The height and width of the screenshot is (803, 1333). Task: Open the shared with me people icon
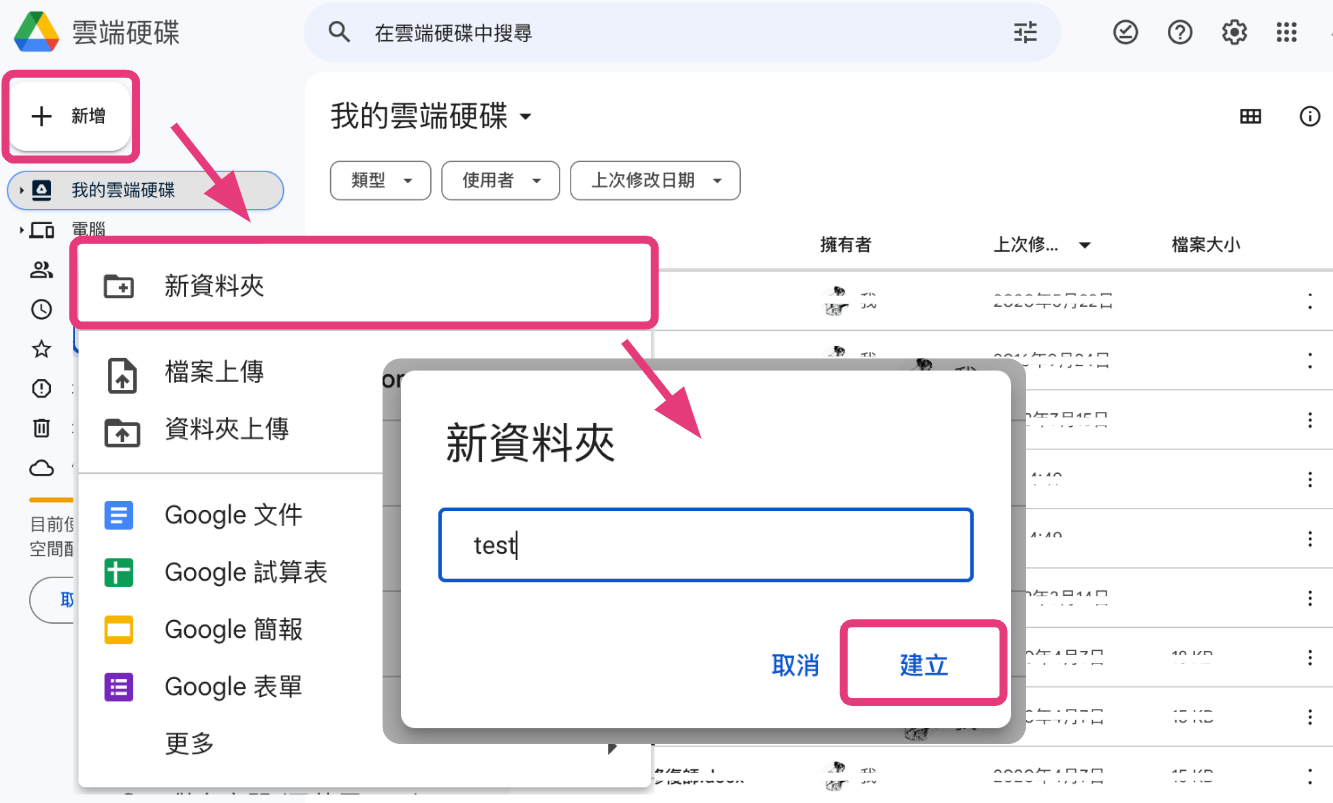pos(41,269)
